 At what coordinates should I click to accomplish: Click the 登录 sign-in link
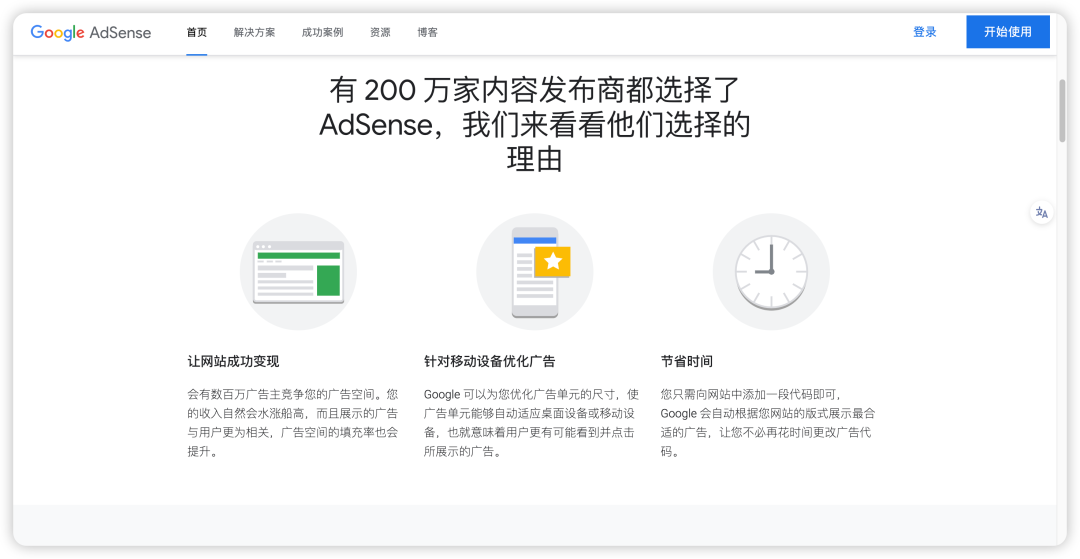[x=925, y=32]
